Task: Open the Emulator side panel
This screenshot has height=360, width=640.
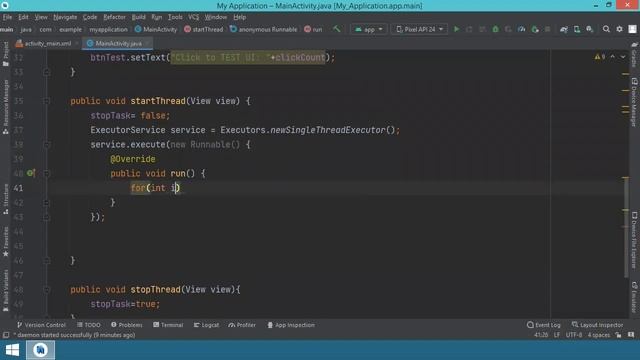Action: [x=634, y=296]
